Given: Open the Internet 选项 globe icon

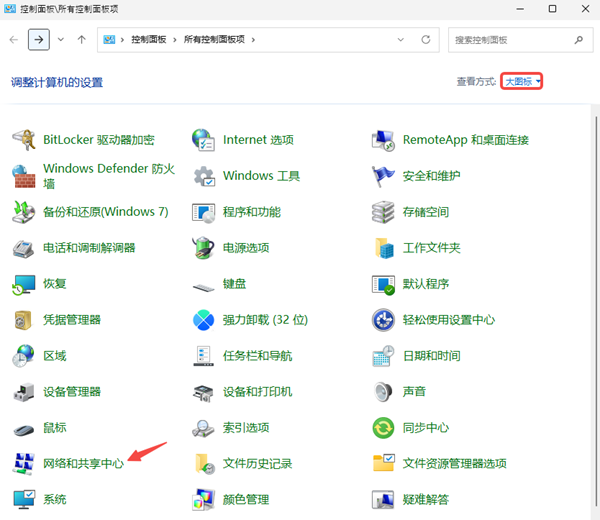Looking at the screenshot, I should coord(203,140).
